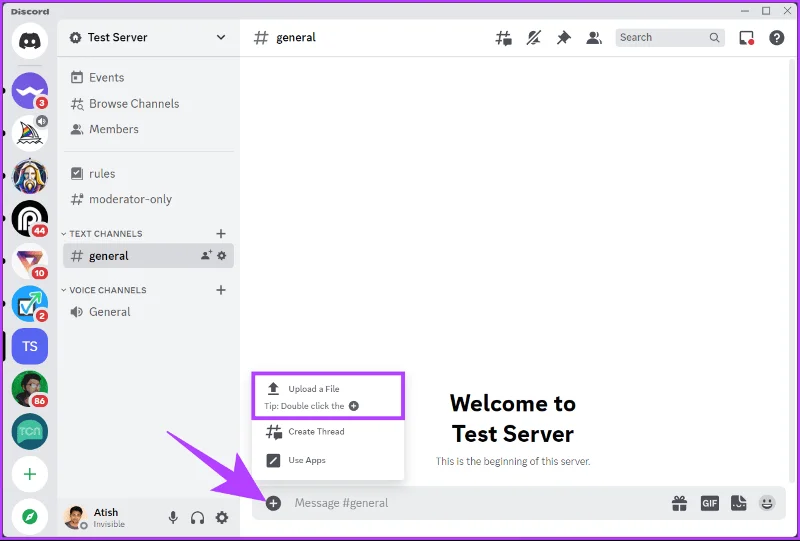Open notification settings bell icon
This screenshot has width=800, height=541.
534,38
